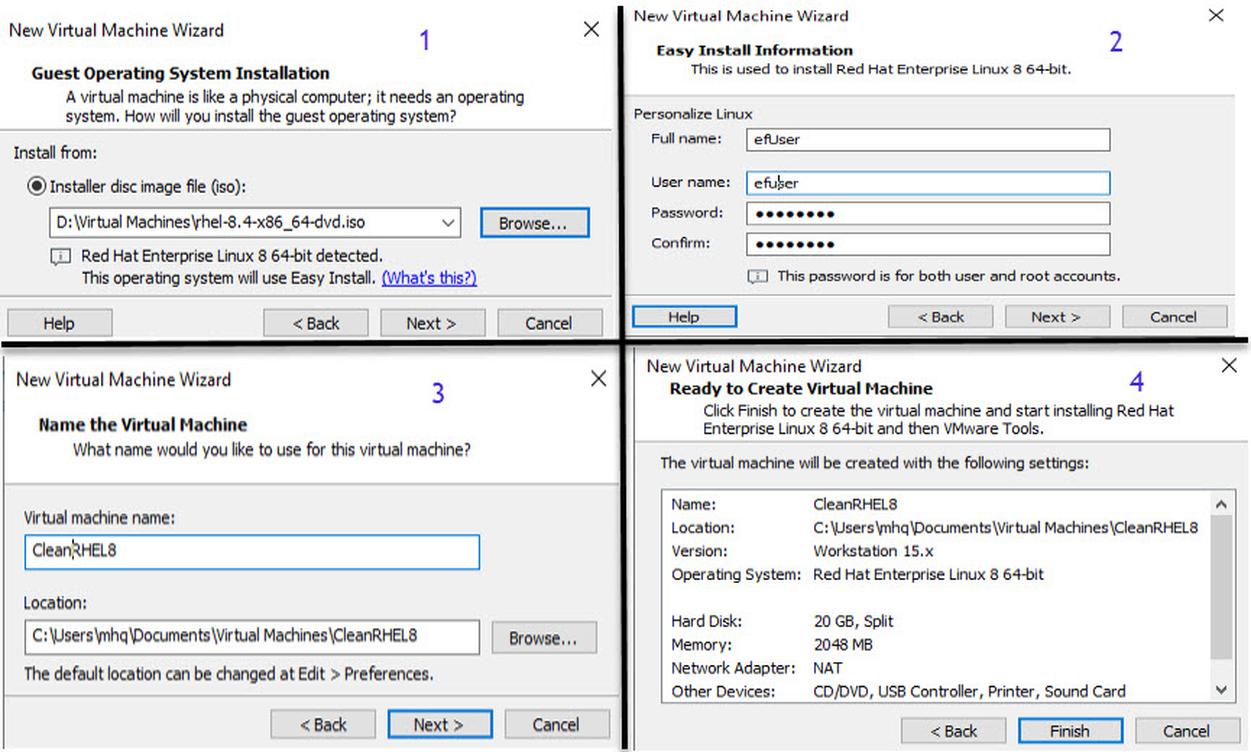The image size is (1251, 752).
Task: Select the Installer disc image file radio button
Action: click(37, 186)
